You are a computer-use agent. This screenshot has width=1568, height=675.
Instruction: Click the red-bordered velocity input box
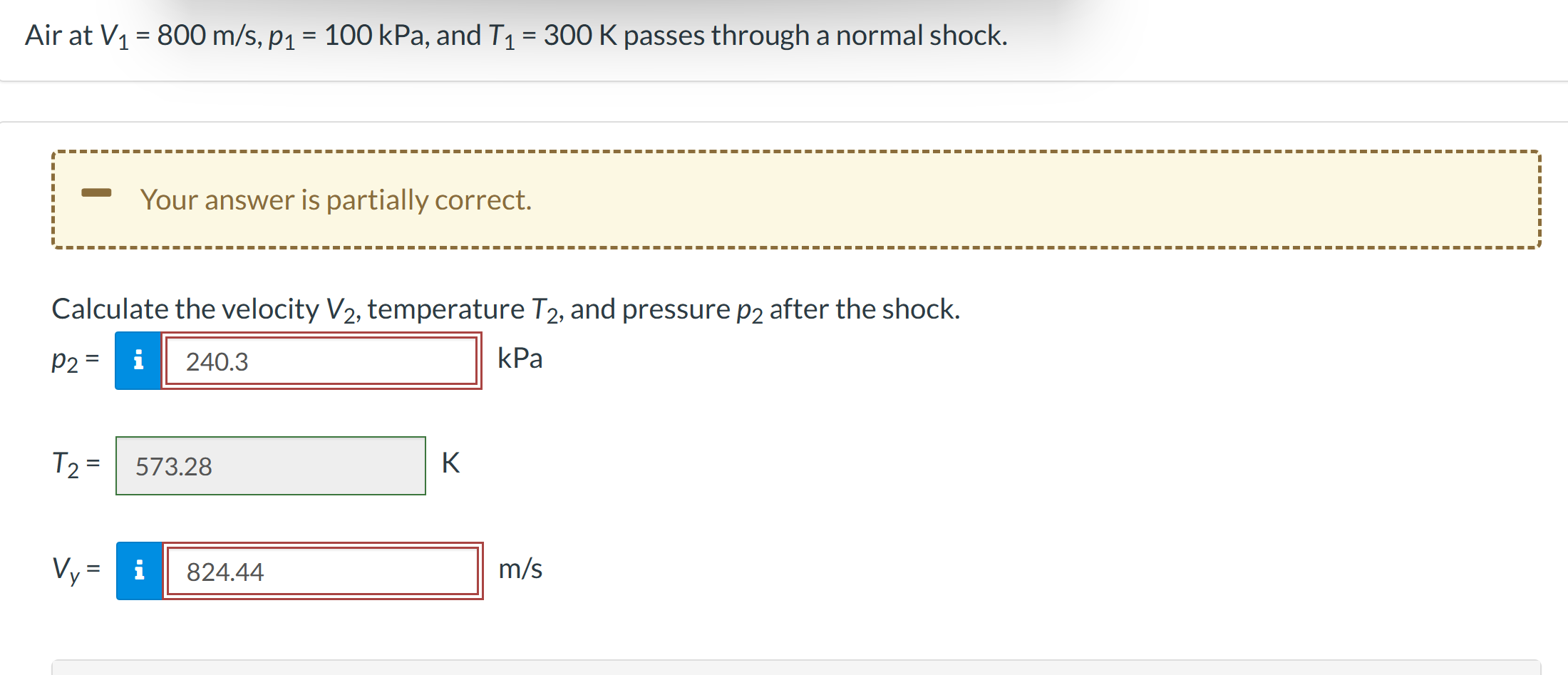321,570
